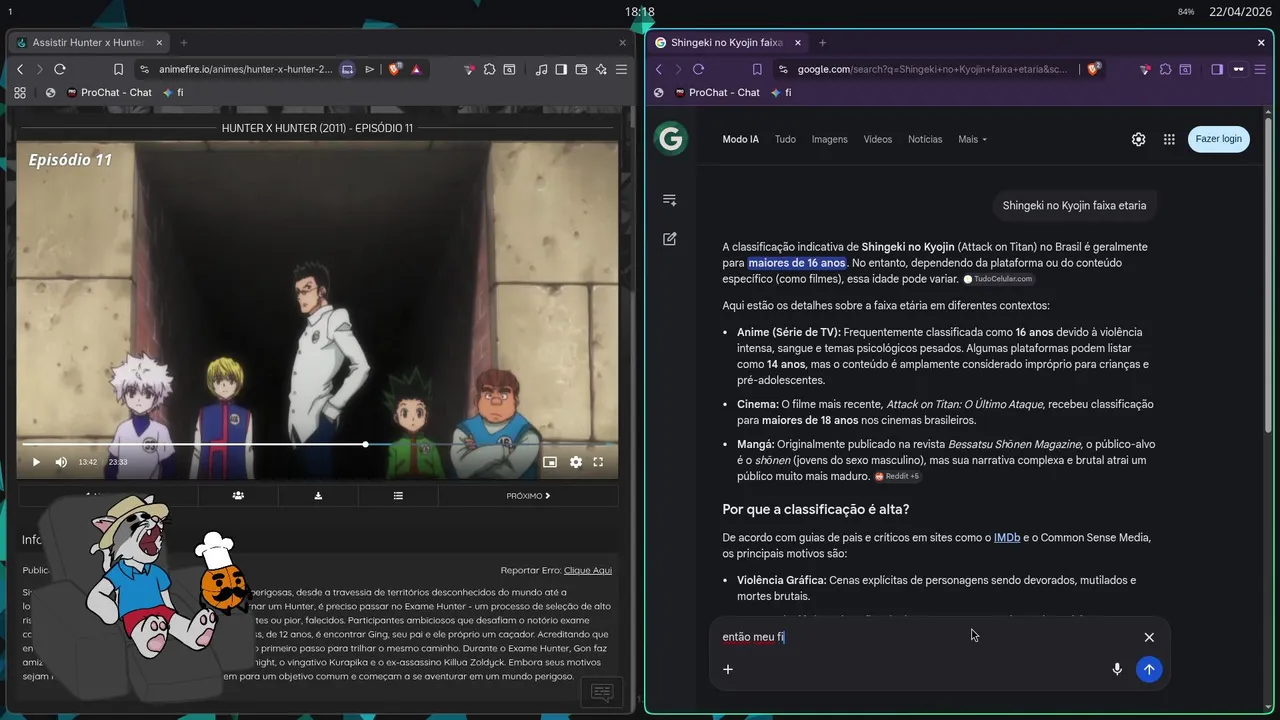1280x720 pixels.
Task: Go to the PRÓXIMO episode
Action: pyautogui.click(x=528, y=495)
